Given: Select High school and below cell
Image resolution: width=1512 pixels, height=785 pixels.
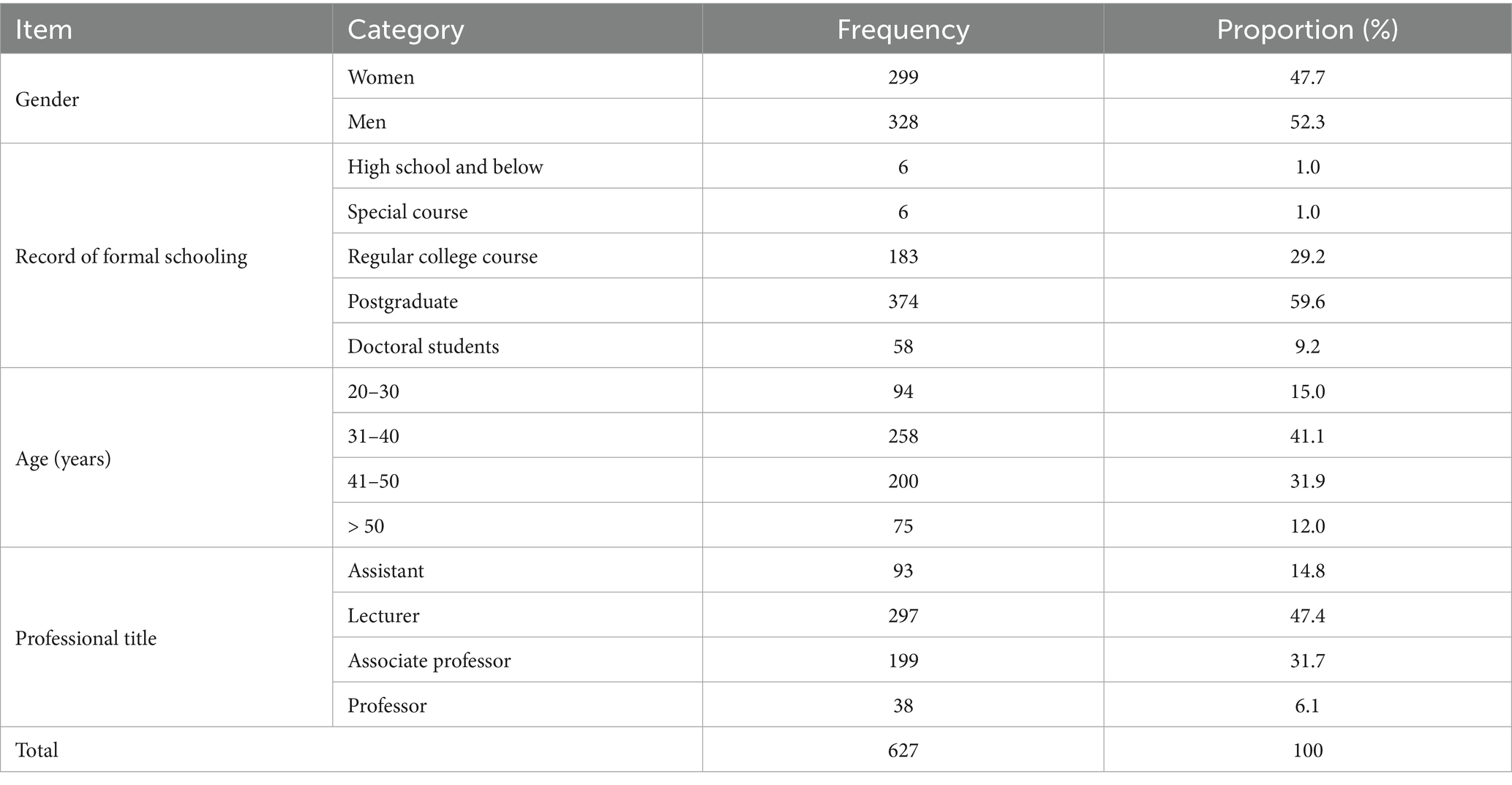Looking at the screenshot, I should [x=445, y=168].
